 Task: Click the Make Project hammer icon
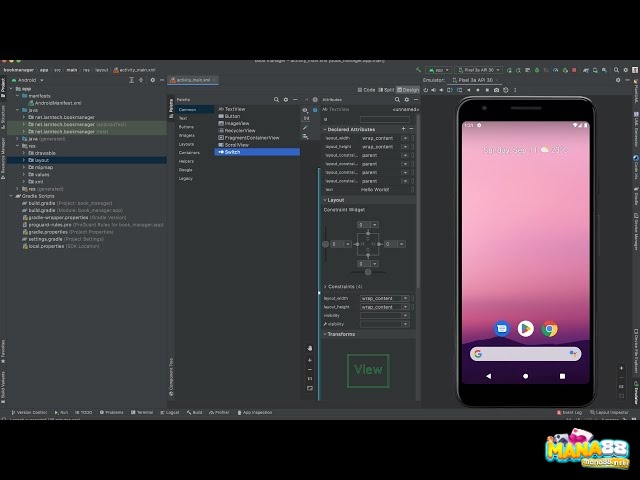tap(418, 70)
